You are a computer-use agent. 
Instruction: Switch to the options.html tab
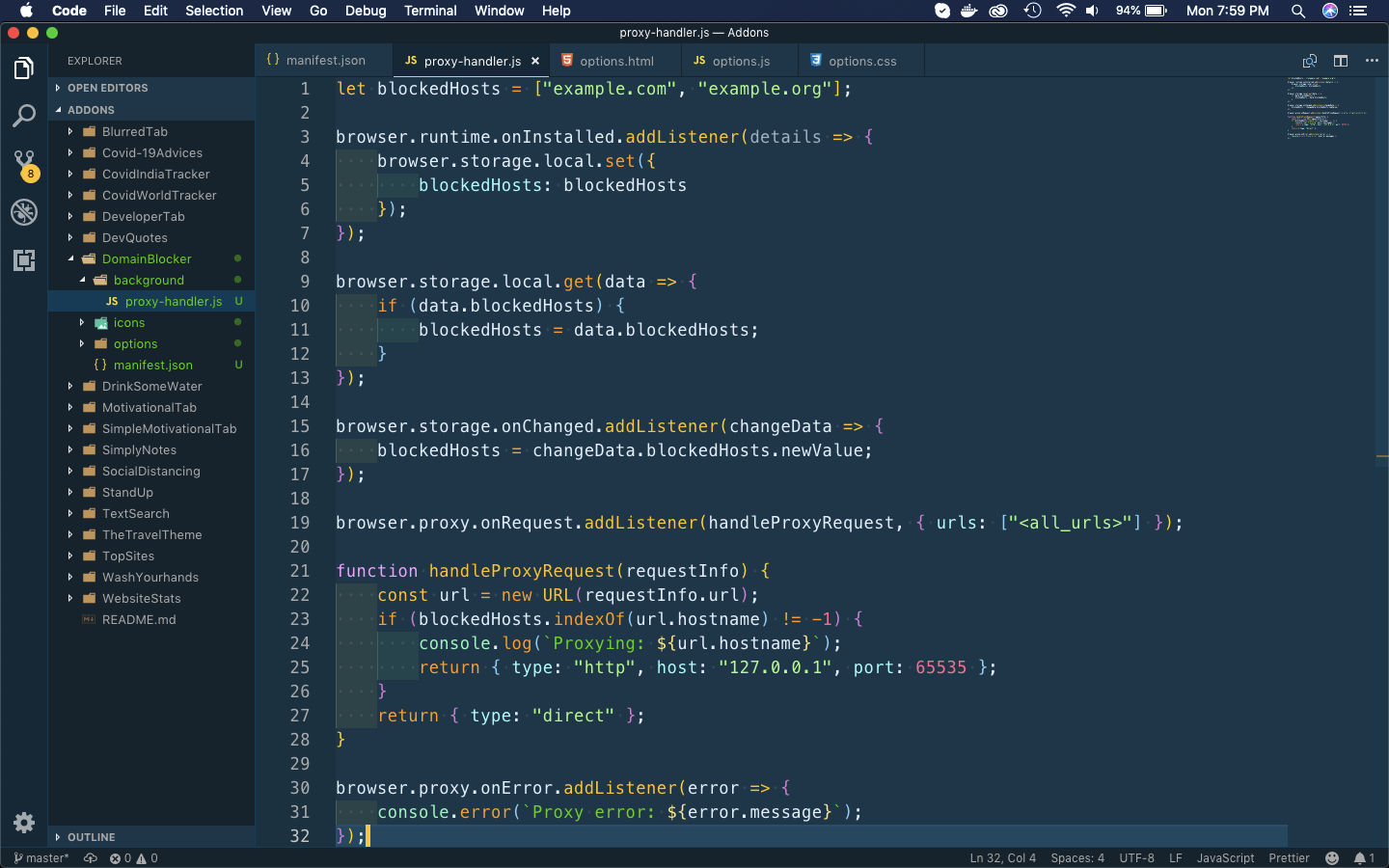coord(615,61)
